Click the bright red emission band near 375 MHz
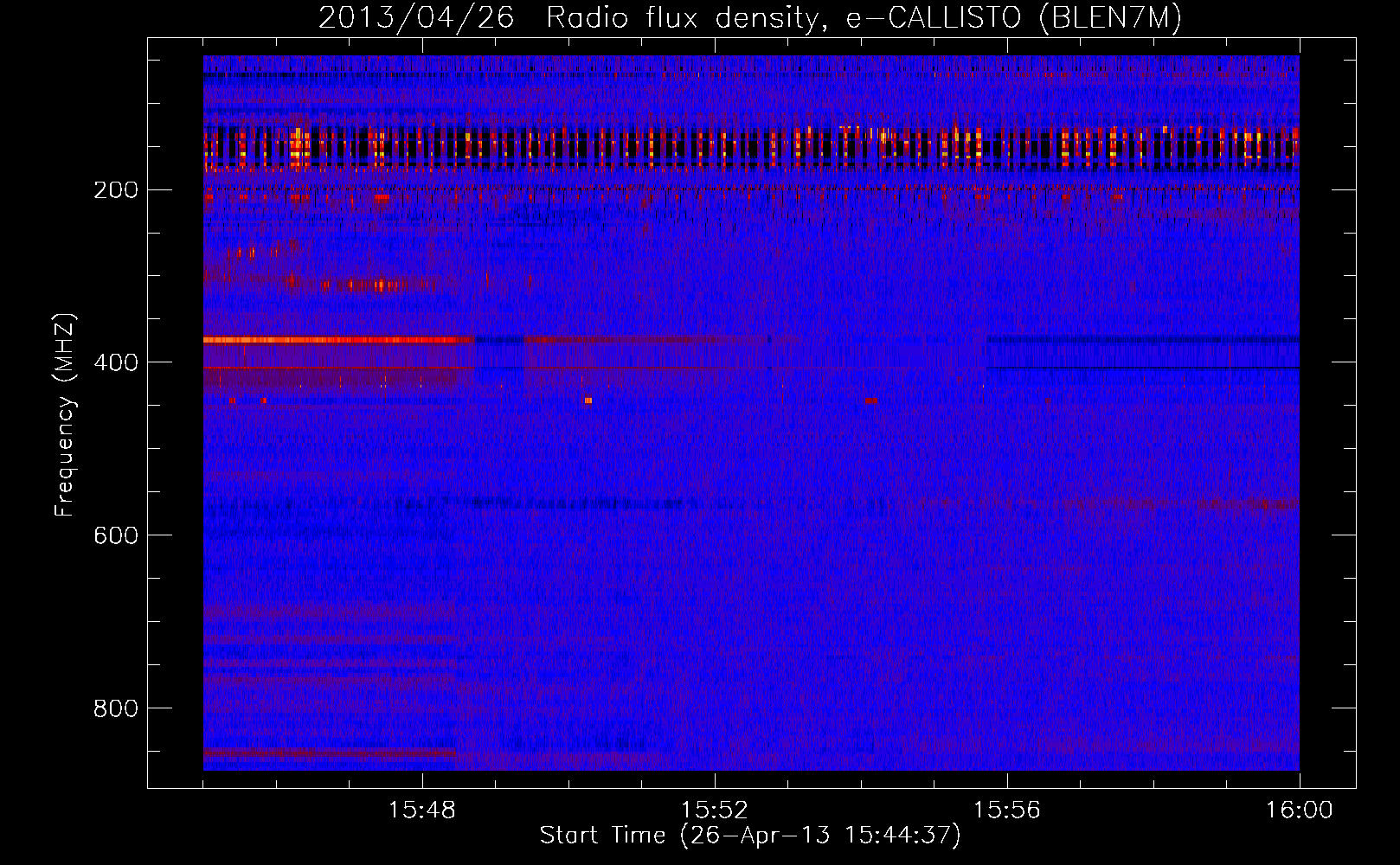Viewport: 1400px width, 865px height. [338, 340]
